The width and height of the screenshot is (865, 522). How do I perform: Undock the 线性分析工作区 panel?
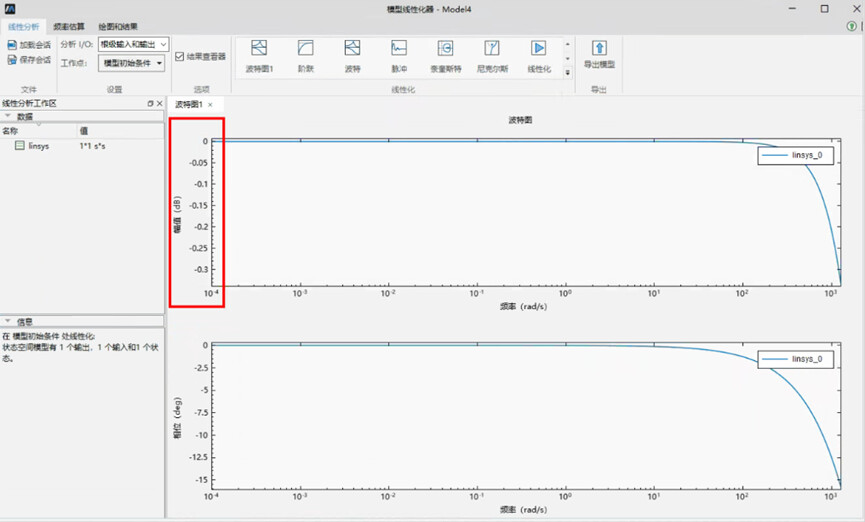150,103
